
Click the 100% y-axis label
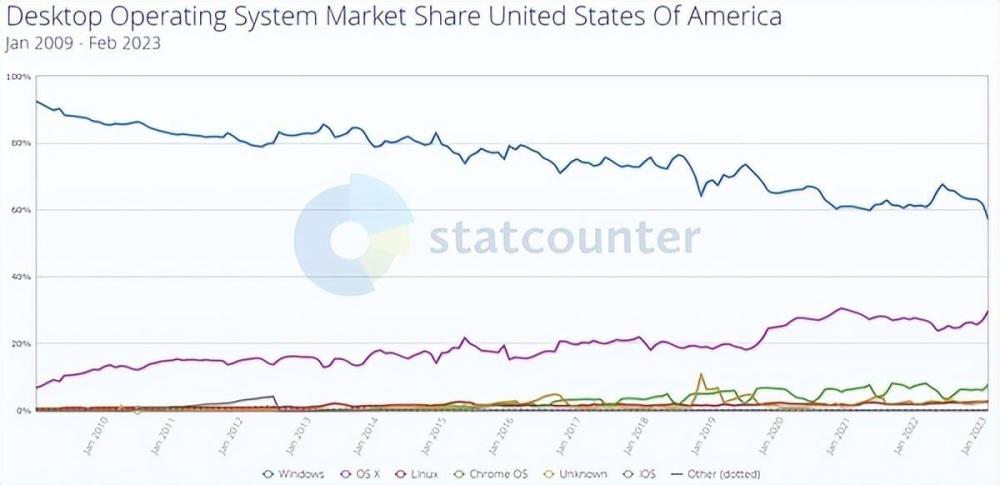[18, 77]
